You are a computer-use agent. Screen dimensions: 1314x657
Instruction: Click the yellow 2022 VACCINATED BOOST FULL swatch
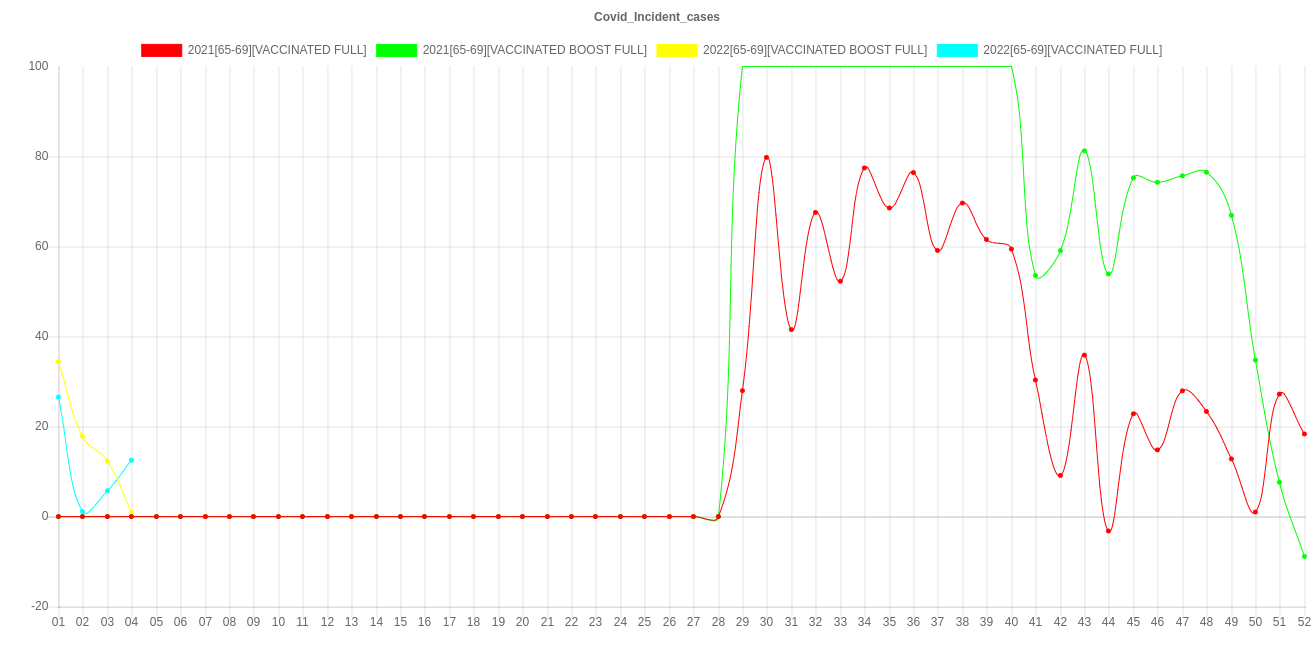click(676, 50)
